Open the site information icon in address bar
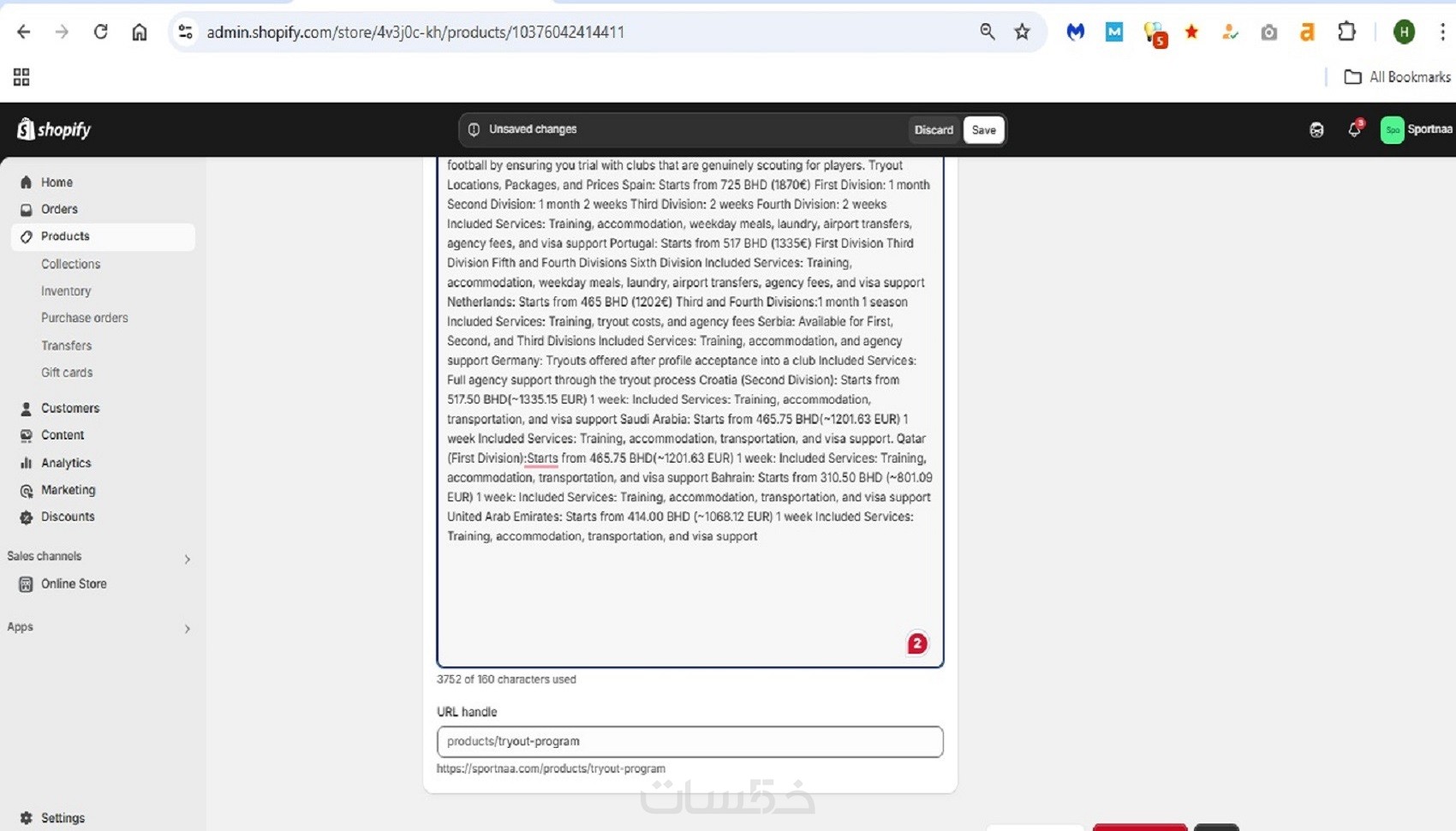 185,32
